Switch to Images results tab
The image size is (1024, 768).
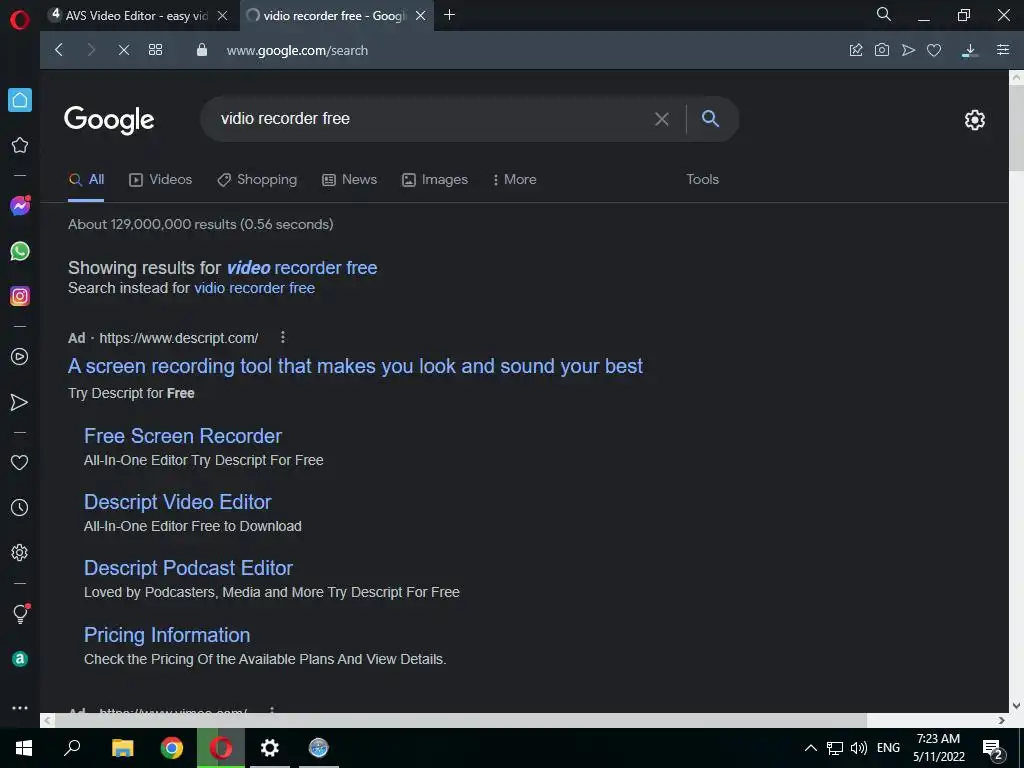[434, 180]
